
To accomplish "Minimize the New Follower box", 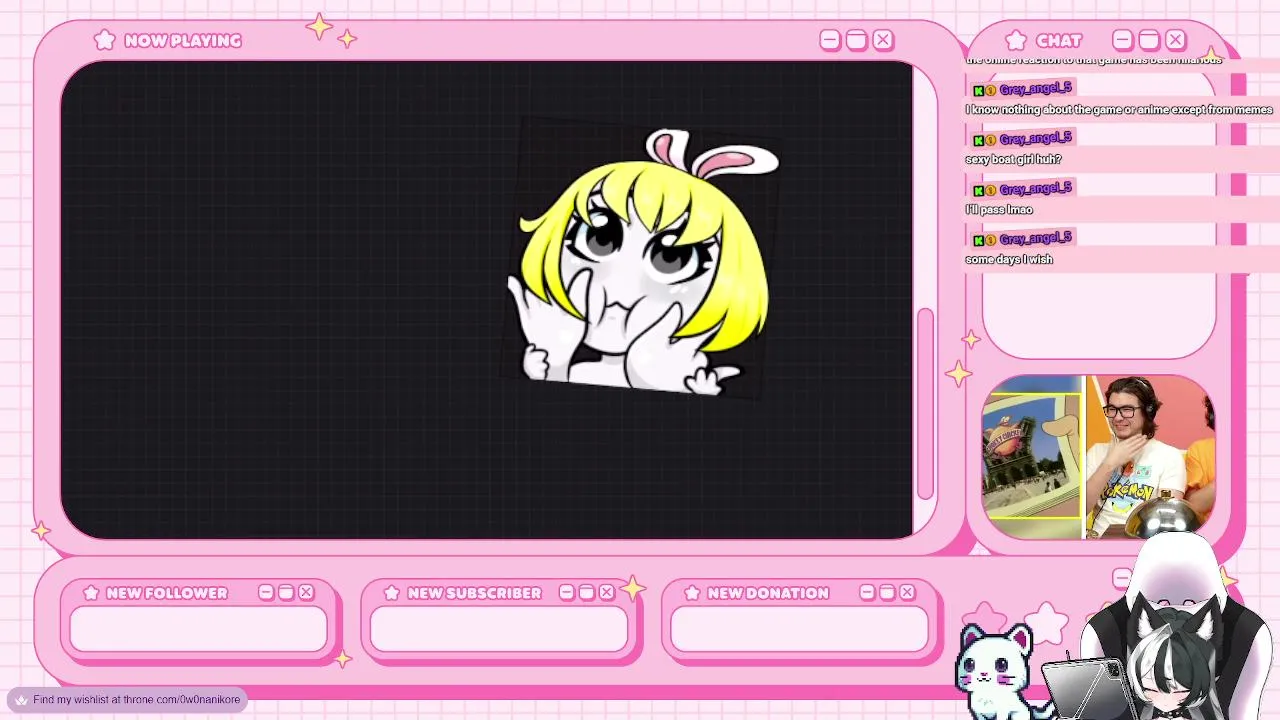I will coord(266,593).
